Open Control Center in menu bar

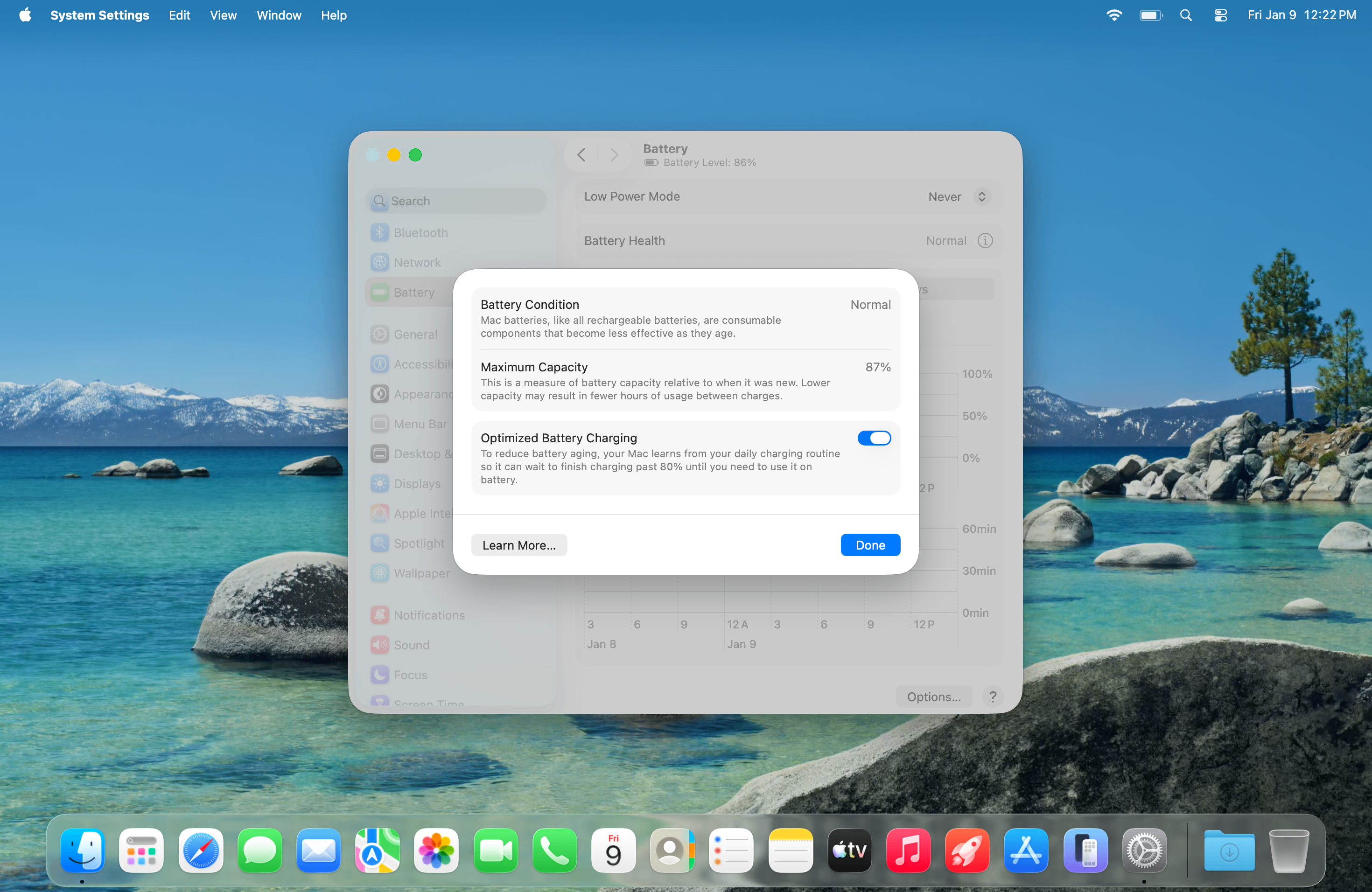coord(1220,15)
